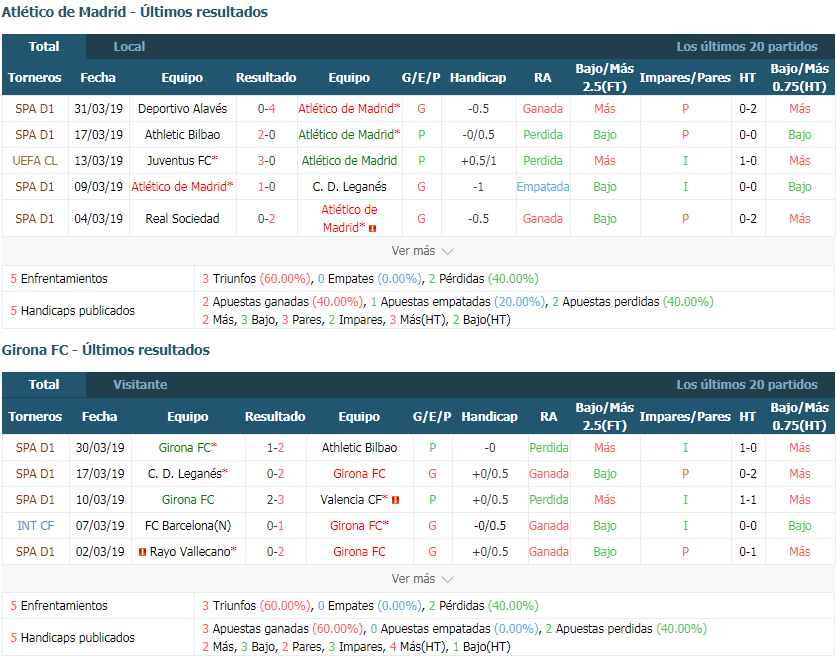This screenshot has width=836, height=656.
Task: Click red card icon next to Atlético de Madrid vs Real Sociedad
Action: (373, 228)
